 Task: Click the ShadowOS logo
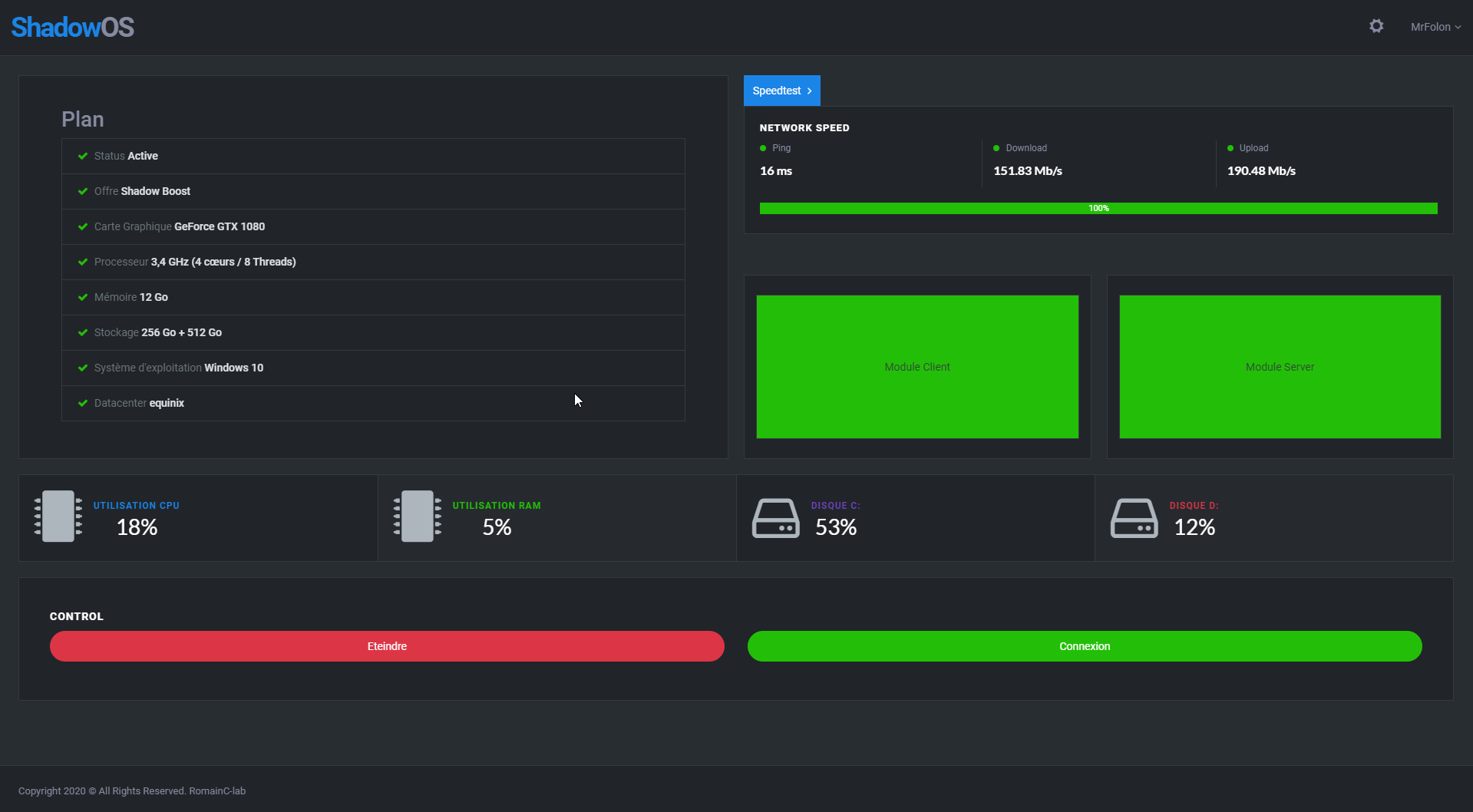tap(73, 27)
